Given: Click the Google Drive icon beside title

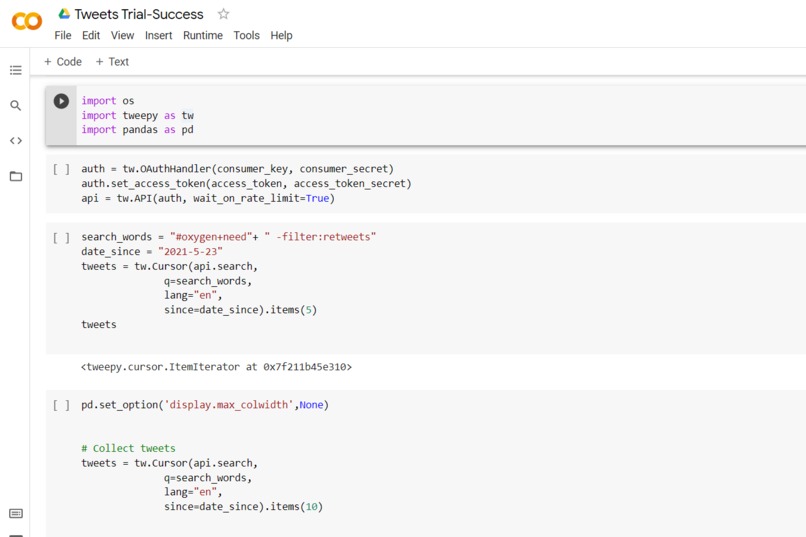Looking at the screenshot, I should point(64,14).
